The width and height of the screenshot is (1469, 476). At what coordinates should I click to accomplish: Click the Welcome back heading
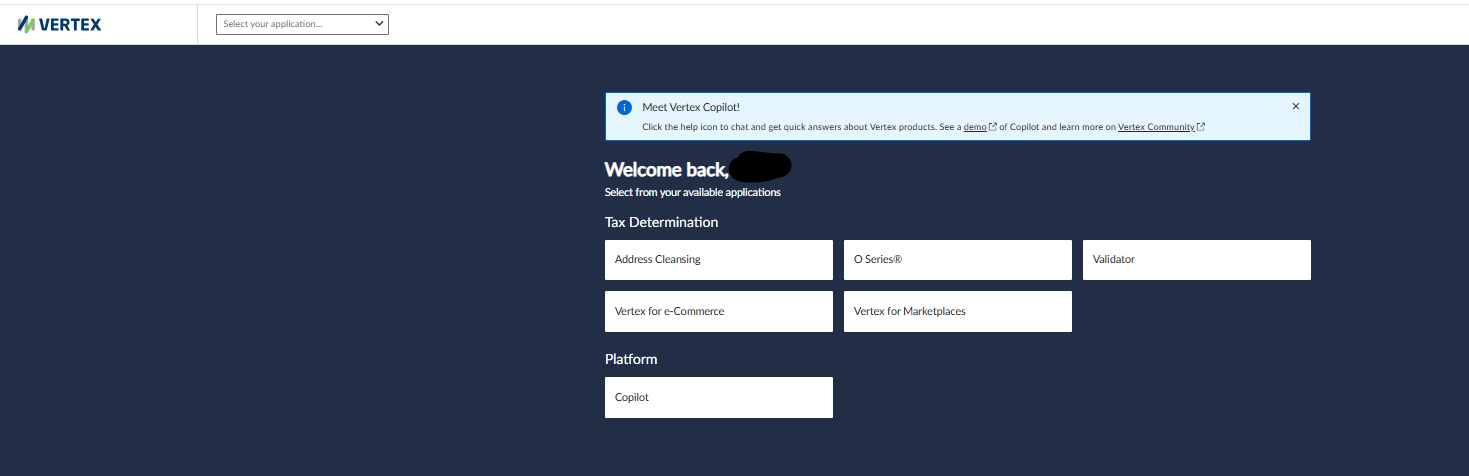pos(667,170)
